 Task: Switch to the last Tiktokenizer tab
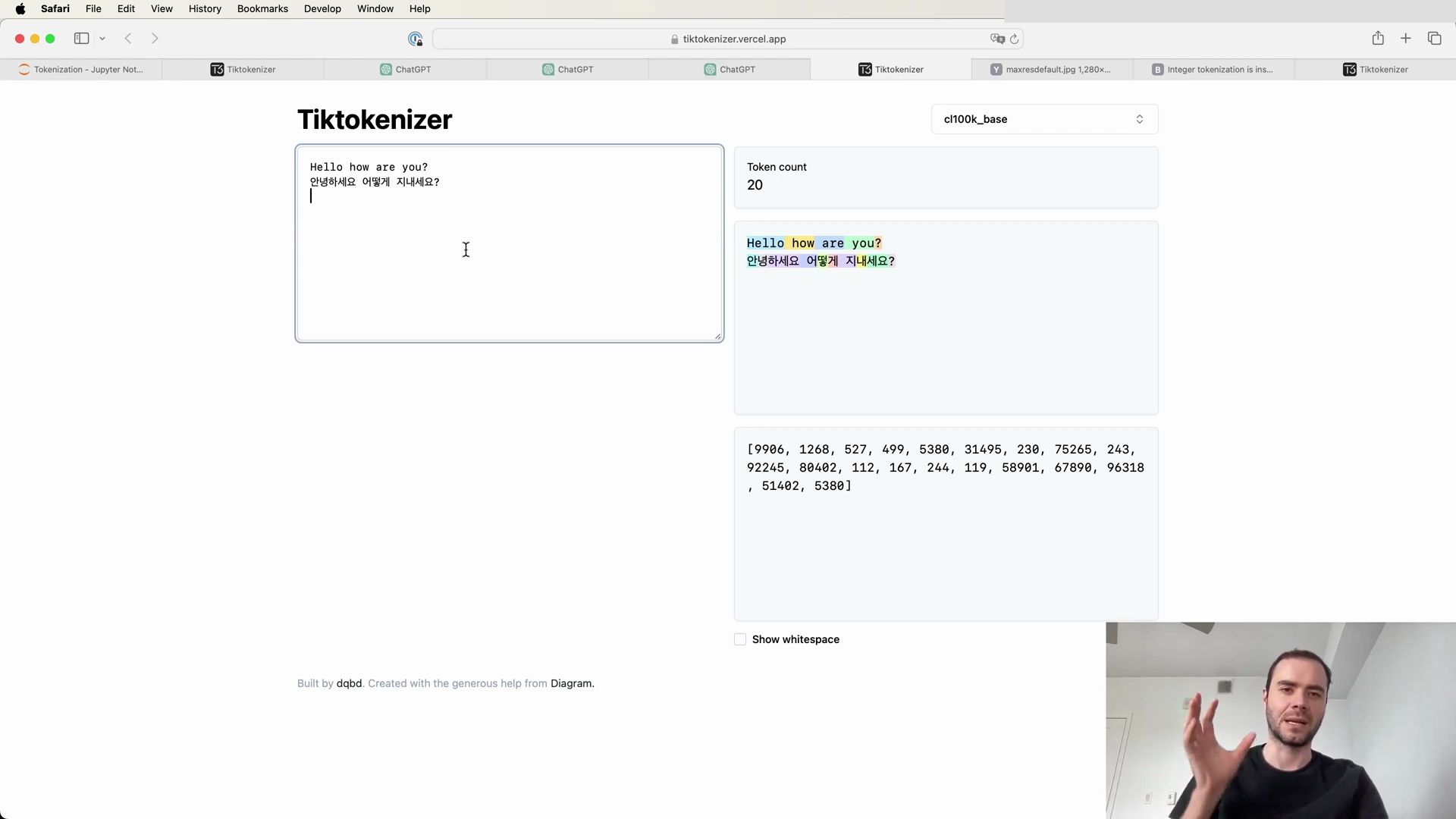(x=1376, y=70)
